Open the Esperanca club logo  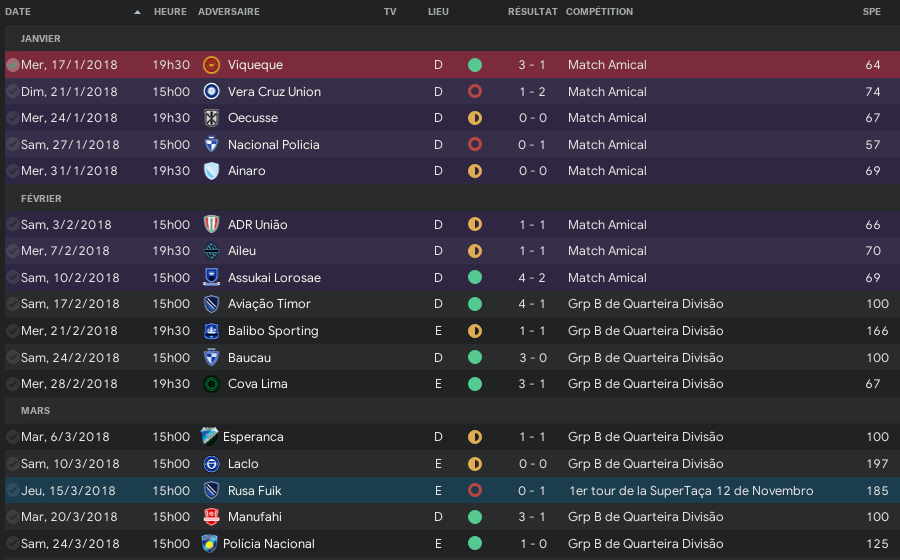point(209,437)
